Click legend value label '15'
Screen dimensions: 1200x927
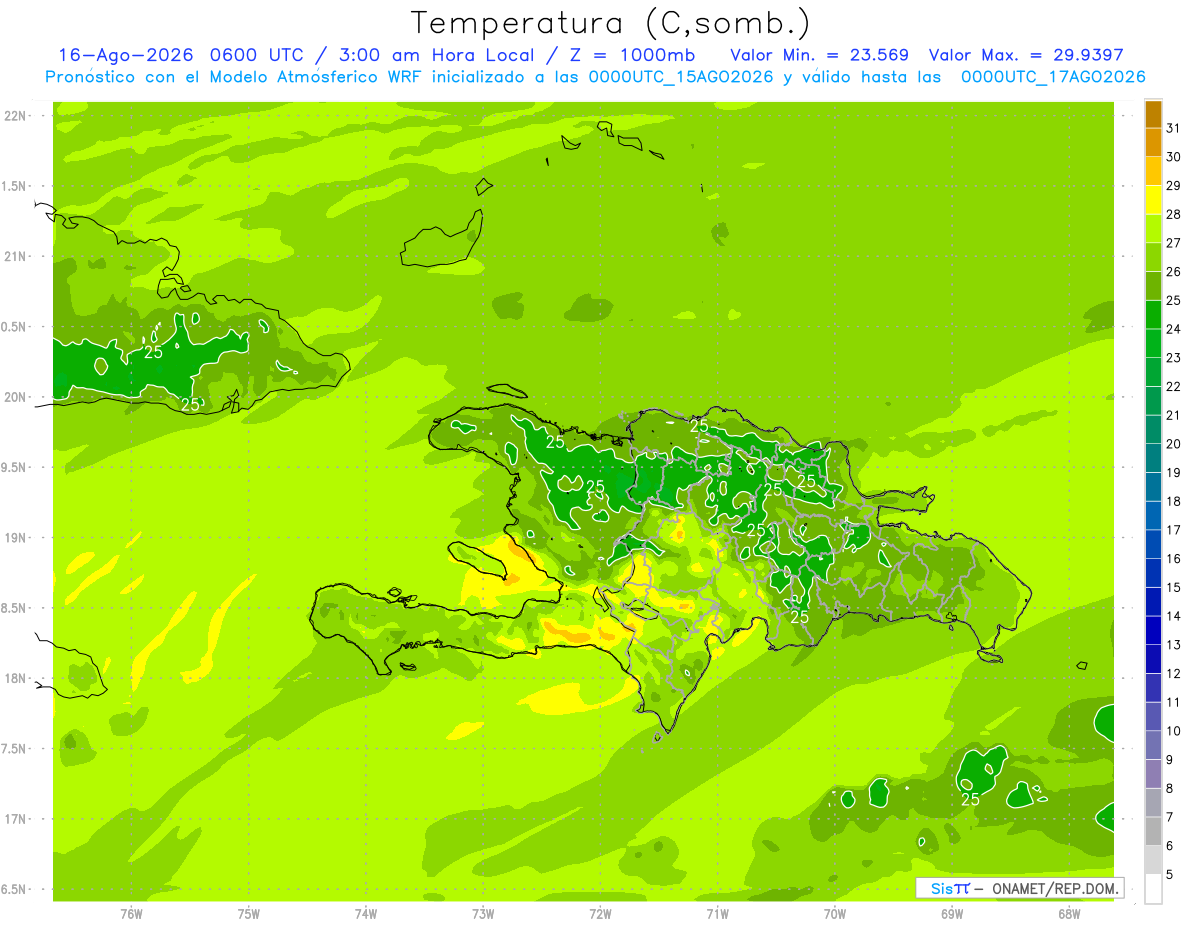click(x=1174, y=587)
